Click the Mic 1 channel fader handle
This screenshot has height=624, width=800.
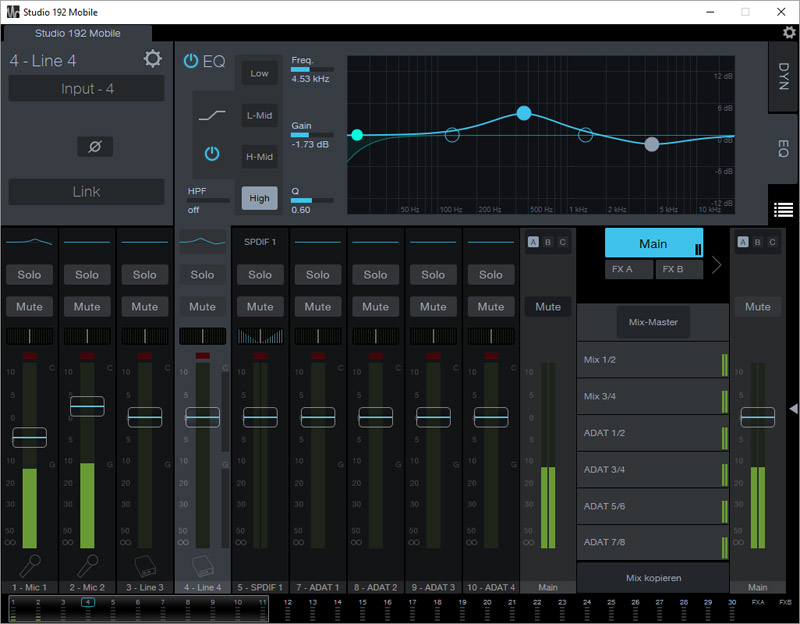29,437
